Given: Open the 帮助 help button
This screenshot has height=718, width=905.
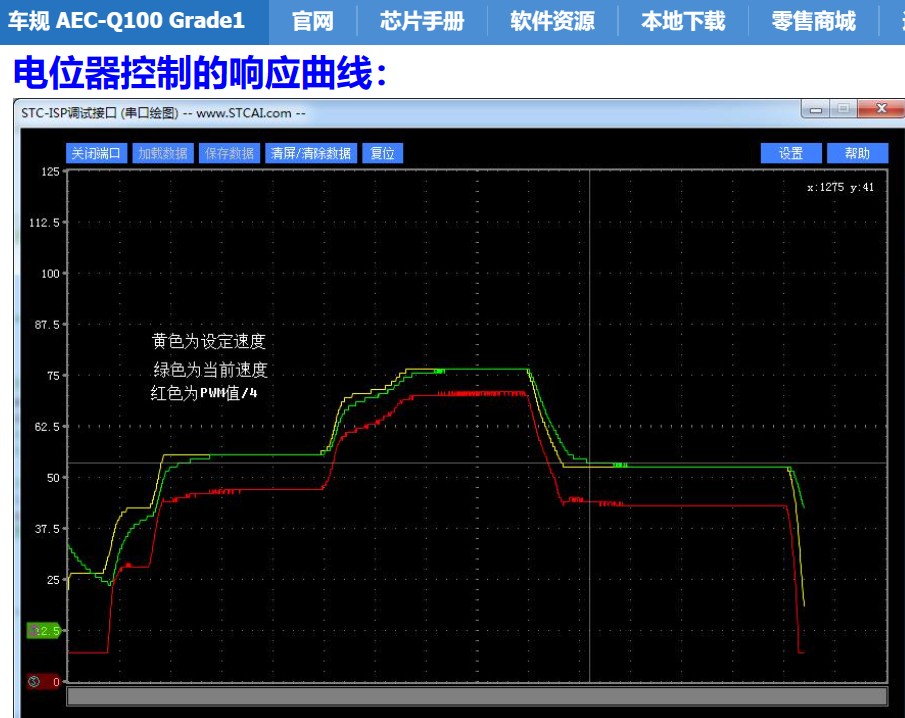Looking at the screenshot, I should click(x=857, y=153).
